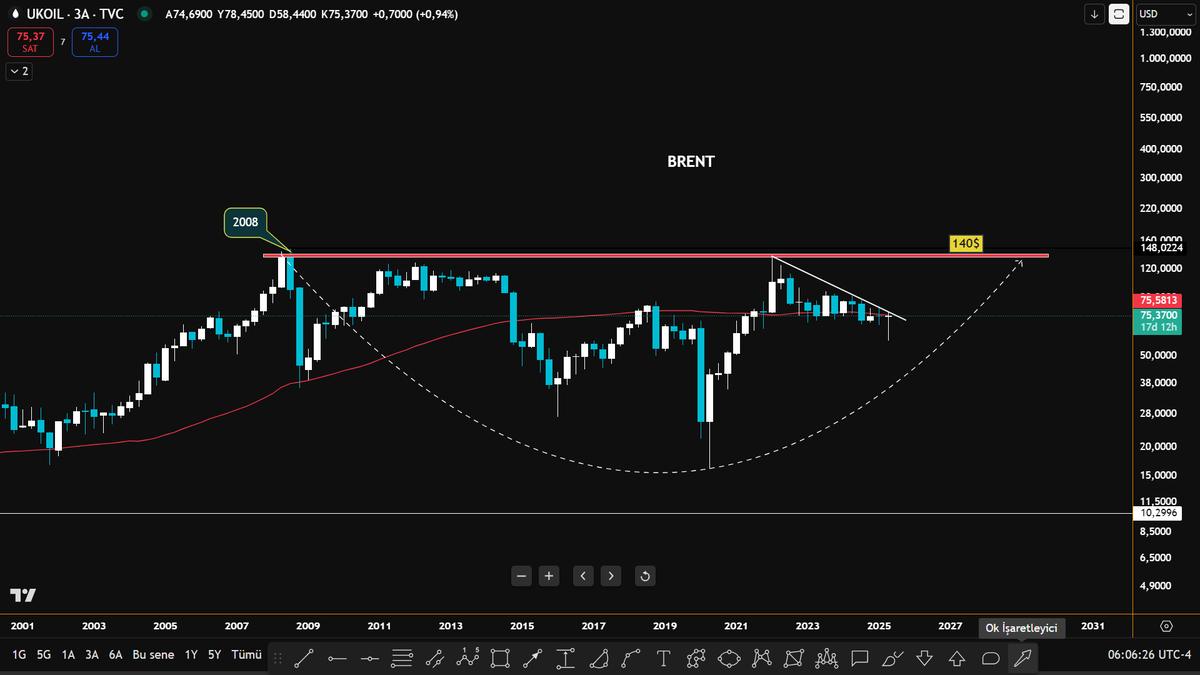The width and height of the screenshot is (1200, 675).
Task: Click the 2001 label on time axis
Action: coord(22,626)
